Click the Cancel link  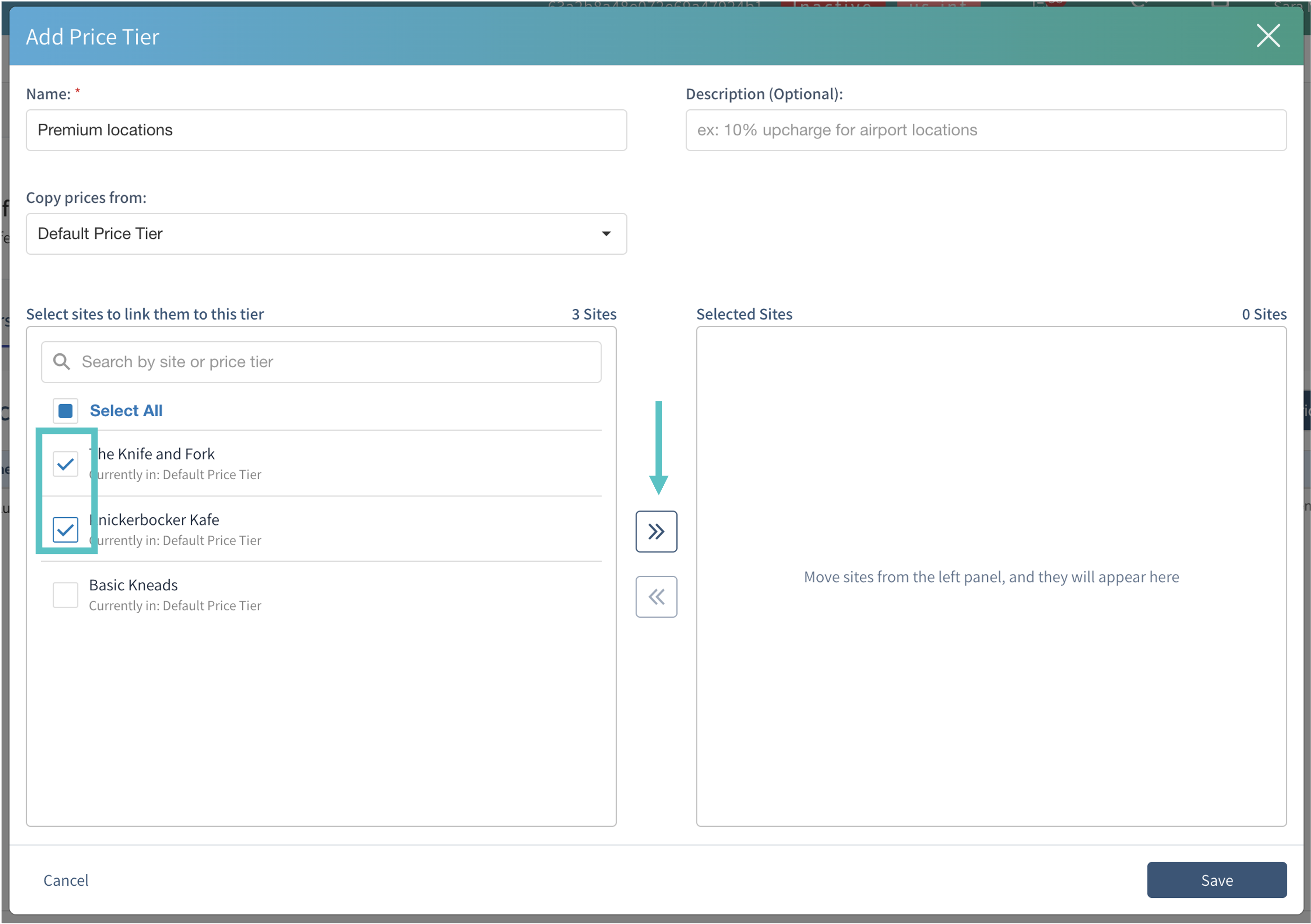point(66,880)
